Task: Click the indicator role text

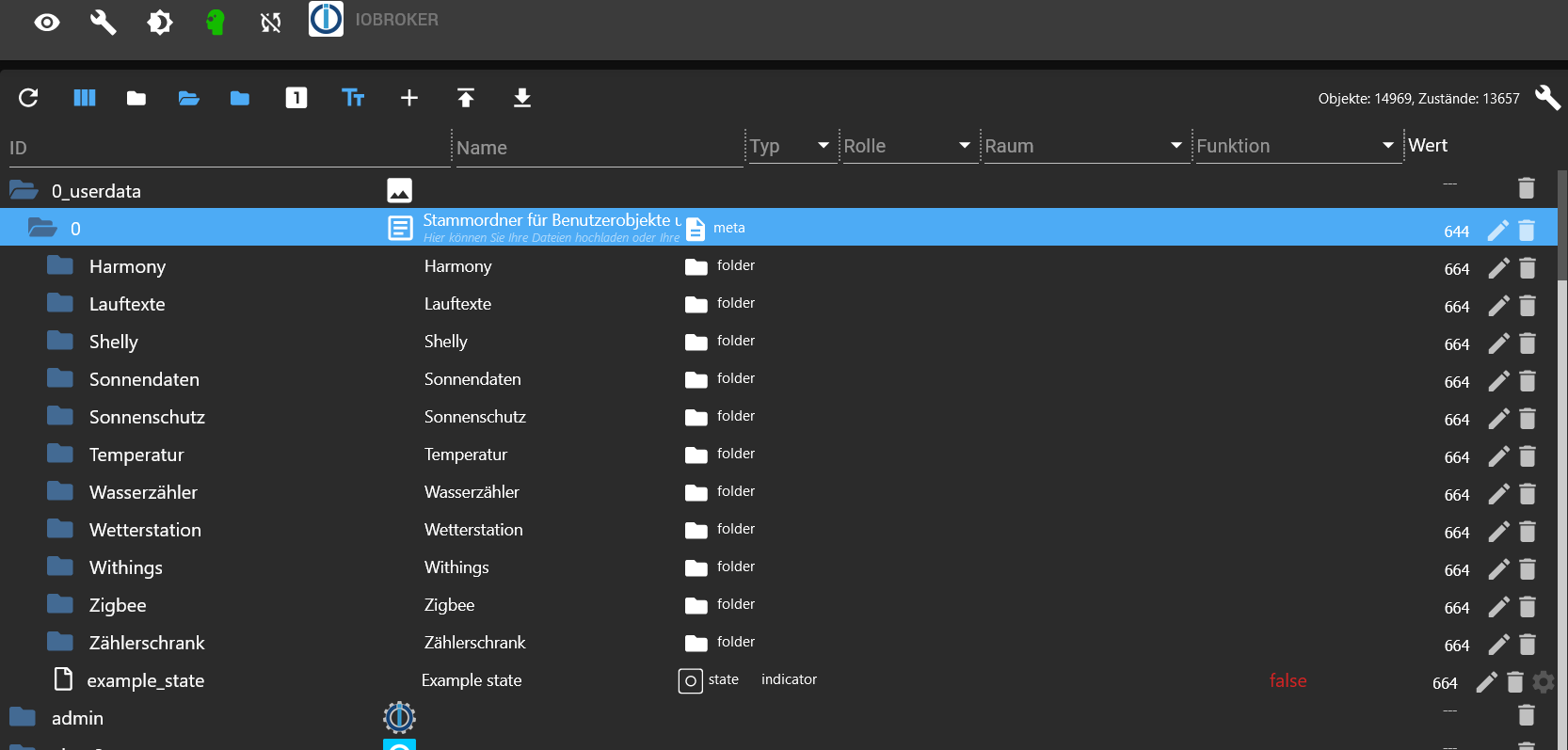Action: click(x=789, y=679)
